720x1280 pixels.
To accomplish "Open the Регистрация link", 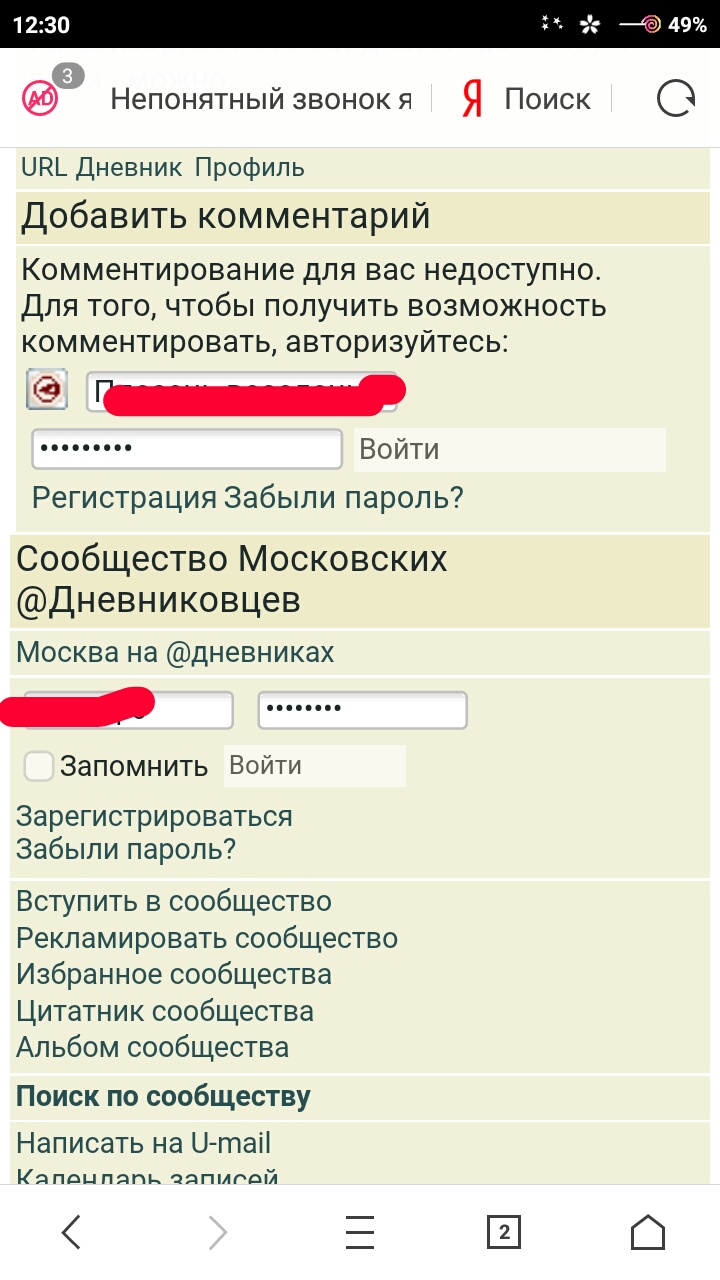I will point(124,497).
